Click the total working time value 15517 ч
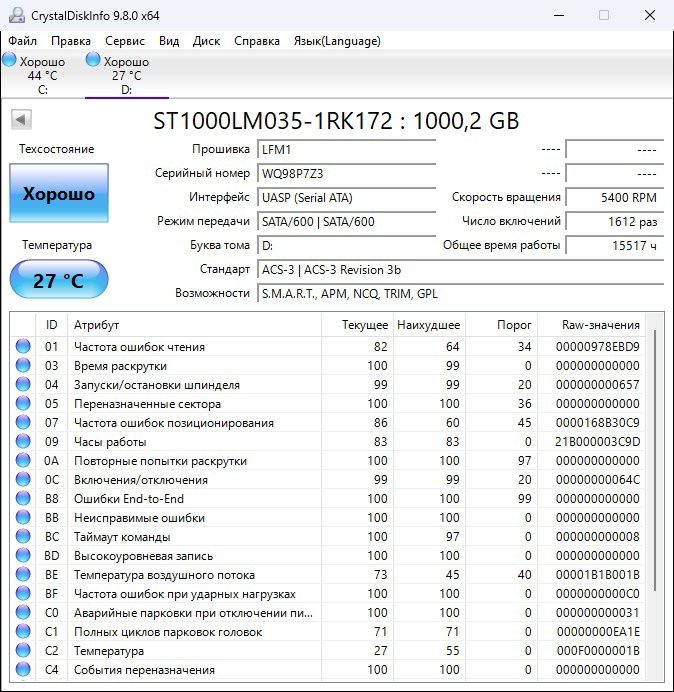Viewport: 674px width, 692px height. 614,245
